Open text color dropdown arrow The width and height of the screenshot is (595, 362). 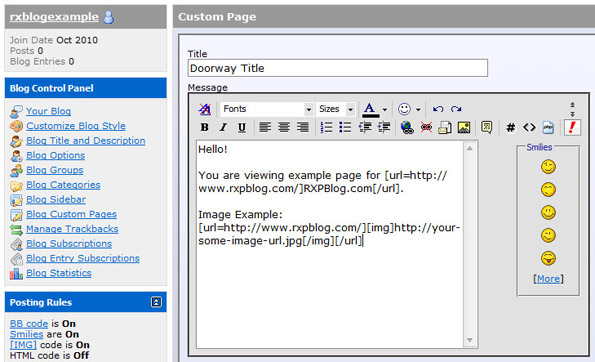click(385, 110)
